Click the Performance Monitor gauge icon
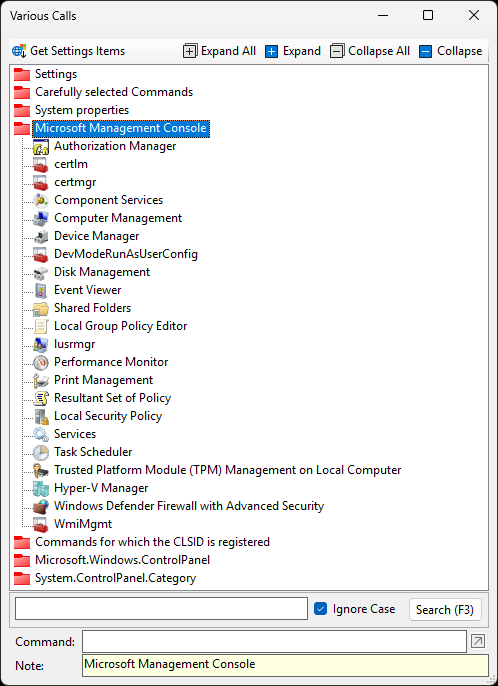 click(41, 362)
